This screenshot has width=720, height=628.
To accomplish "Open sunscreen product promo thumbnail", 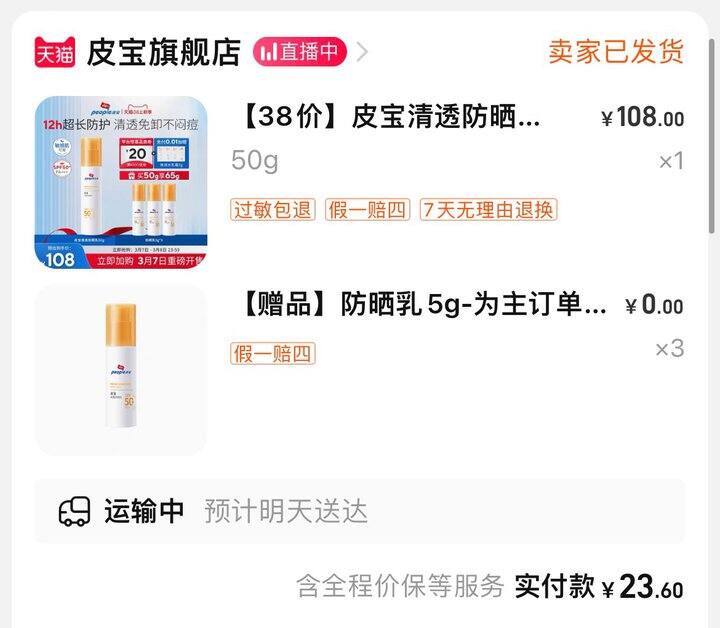I will click(x=121, y=182).
